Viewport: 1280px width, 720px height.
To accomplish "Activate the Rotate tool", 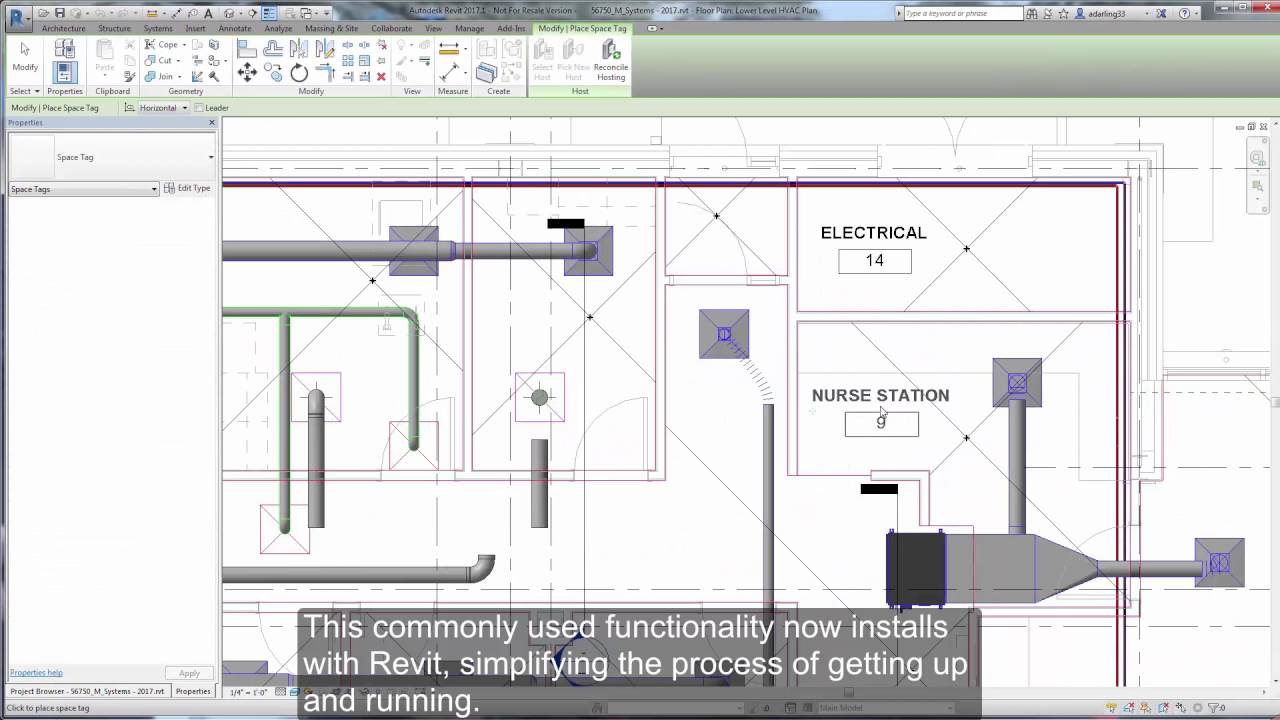I will click(298, 73).
